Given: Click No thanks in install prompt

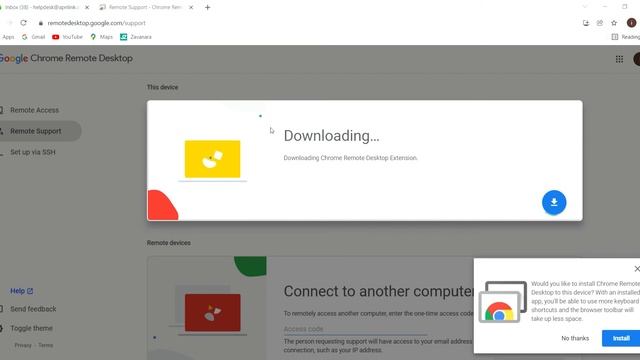Looking at the screenshot, I should [x=575, y=338].
